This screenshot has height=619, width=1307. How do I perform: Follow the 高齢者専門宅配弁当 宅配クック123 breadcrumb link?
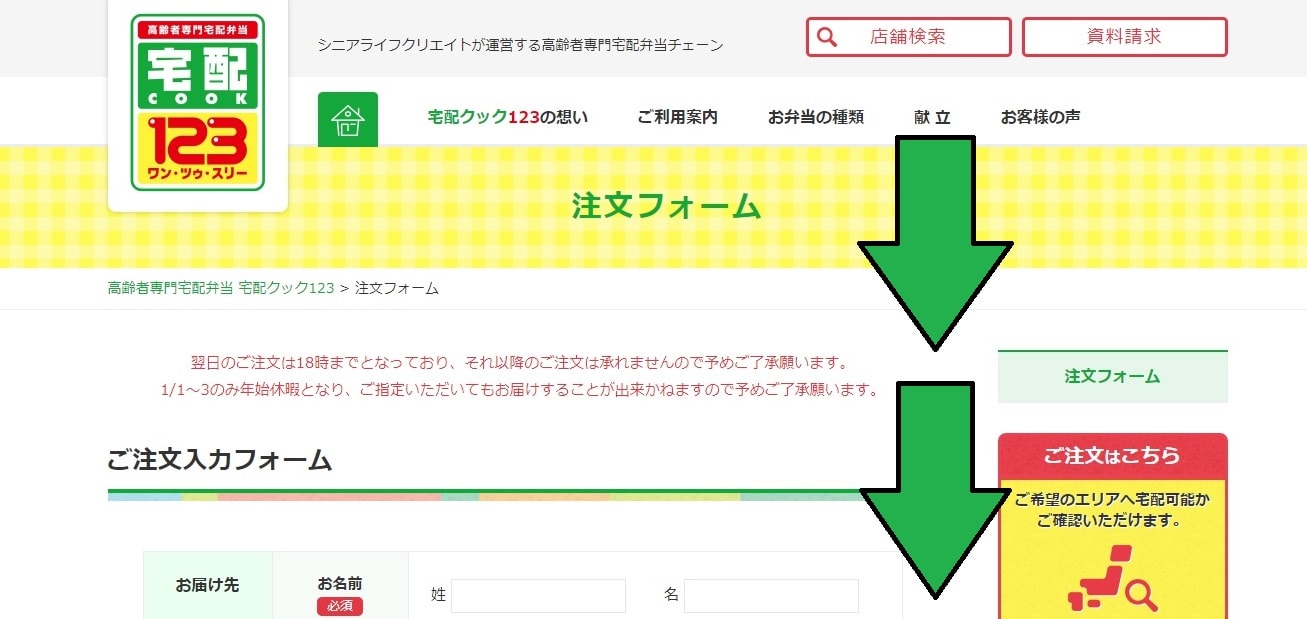pyautogui.click(x=220, y=288)
